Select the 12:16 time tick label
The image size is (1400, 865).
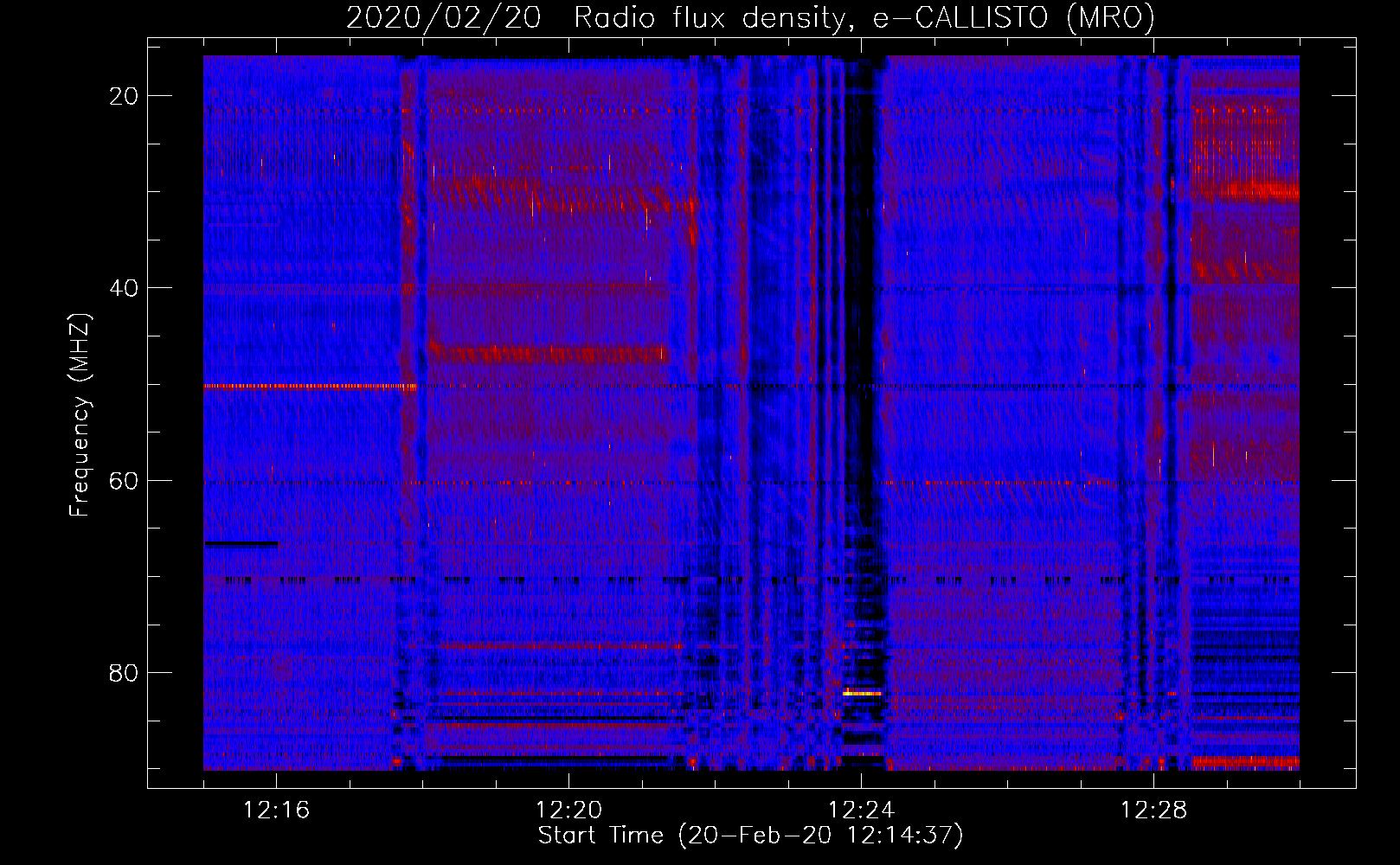tap(276, 811)
